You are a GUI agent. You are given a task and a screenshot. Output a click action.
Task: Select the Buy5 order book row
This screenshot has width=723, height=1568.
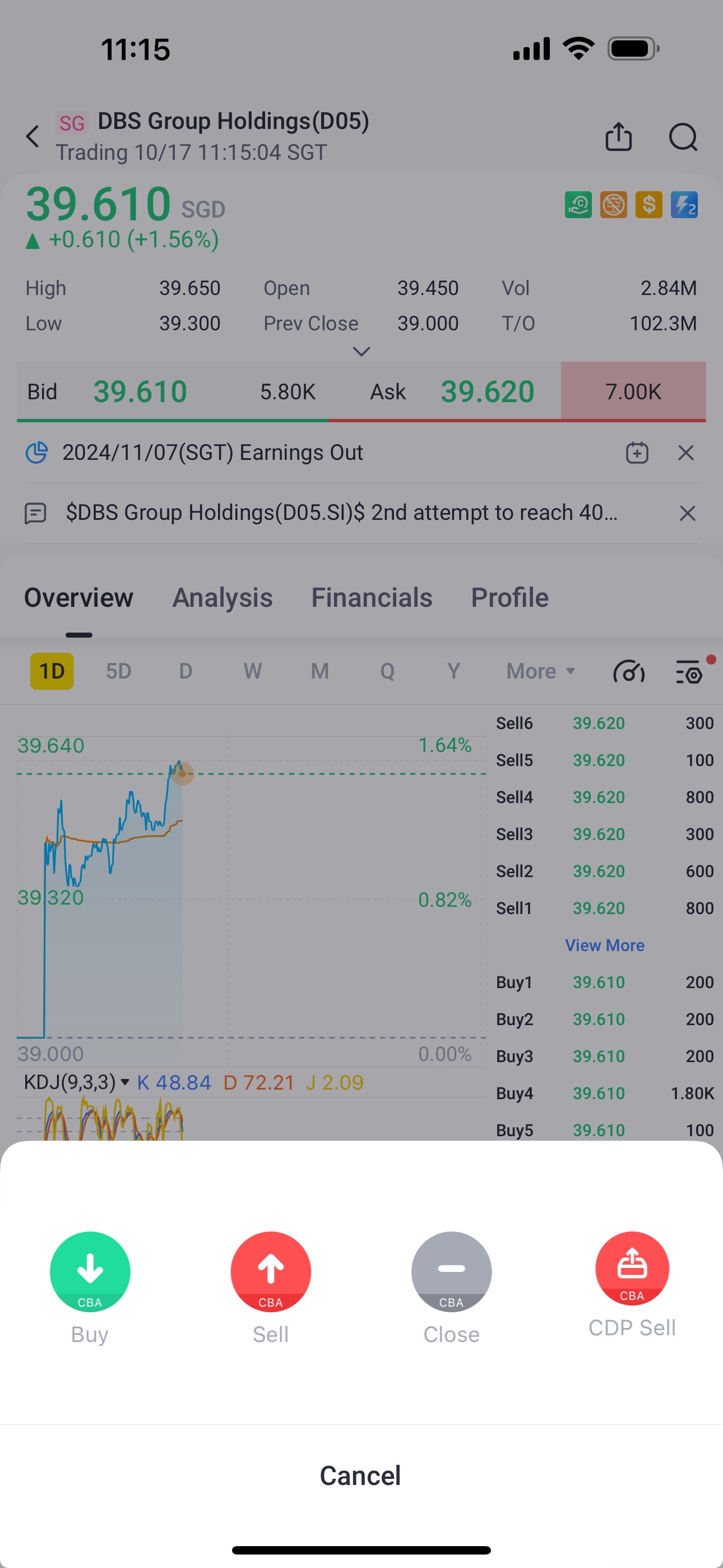605,1130
